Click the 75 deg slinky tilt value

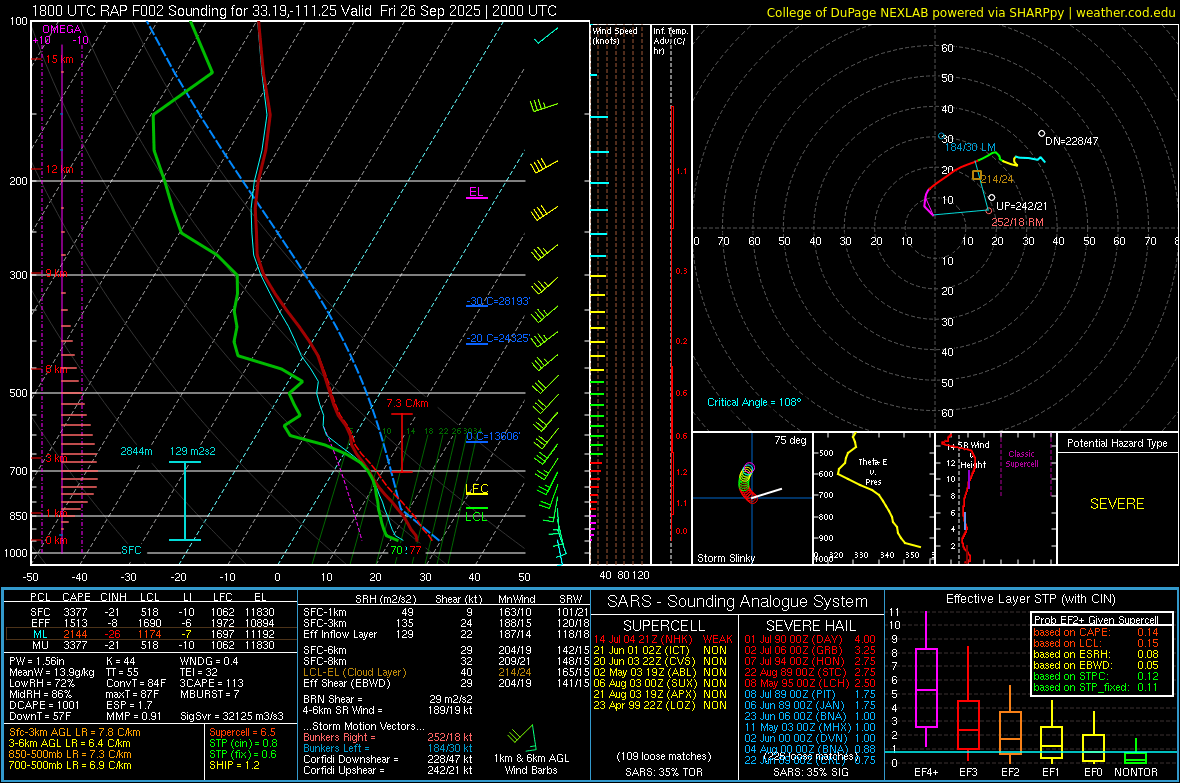click(790, 440)
